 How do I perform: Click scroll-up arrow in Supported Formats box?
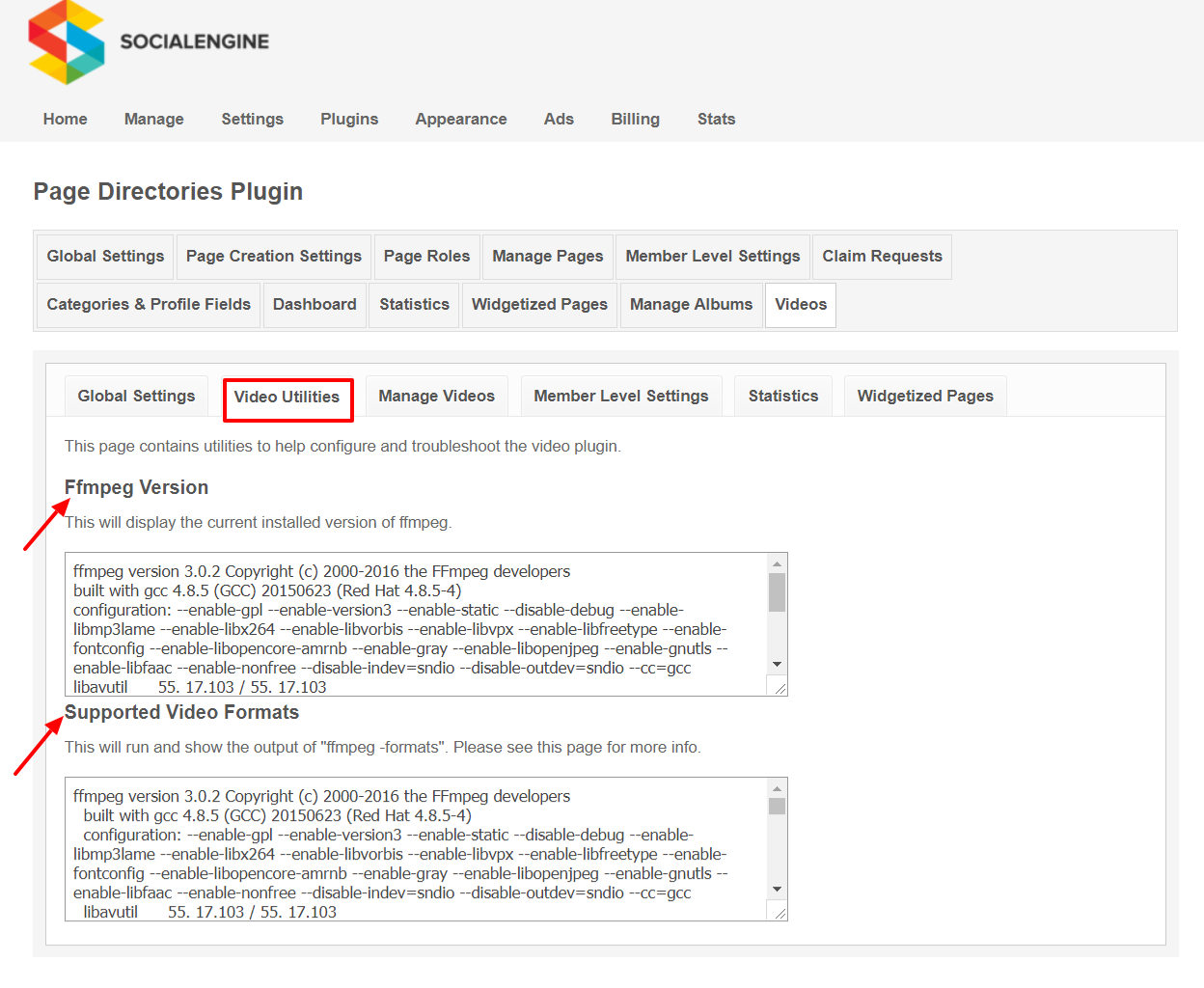coord(777,788)
